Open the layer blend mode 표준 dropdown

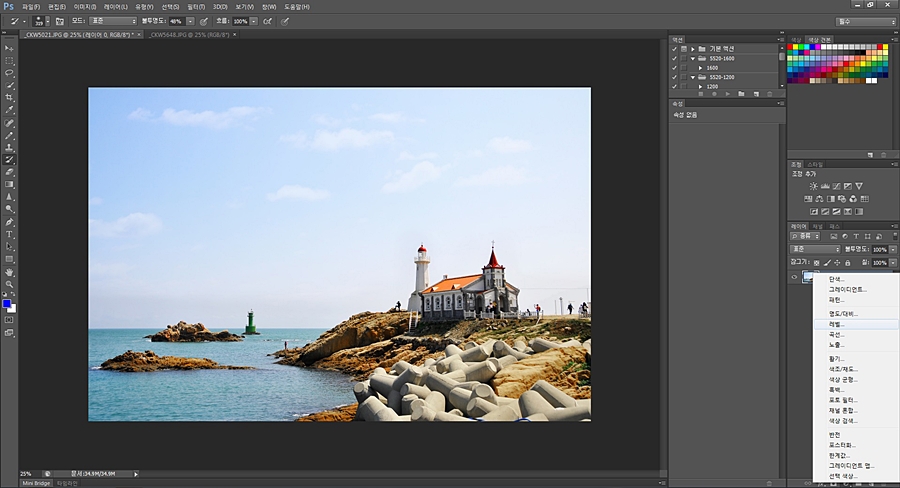tap(813, 249)
